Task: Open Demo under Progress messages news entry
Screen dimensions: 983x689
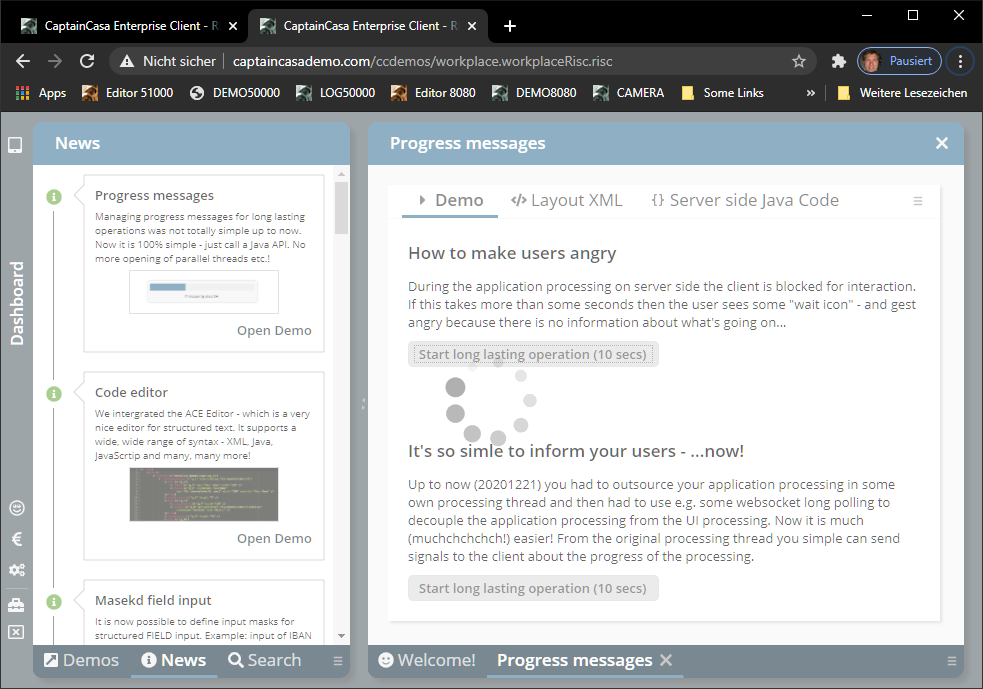Action: [274, 330]
